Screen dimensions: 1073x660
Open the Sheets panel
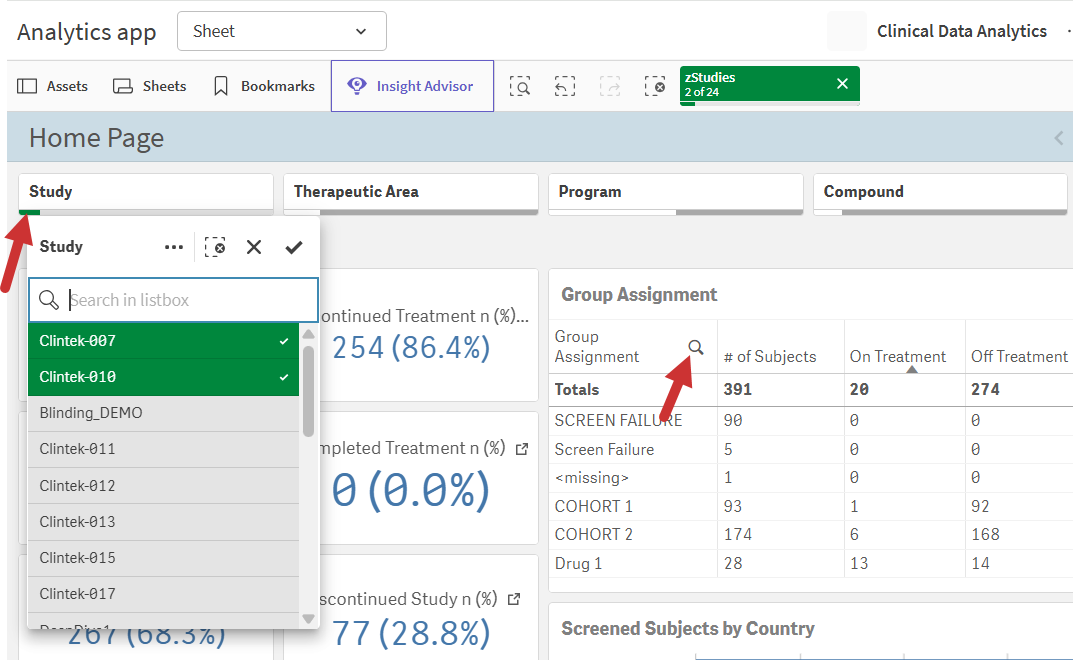pyautogui.click(x=149, y=86)
